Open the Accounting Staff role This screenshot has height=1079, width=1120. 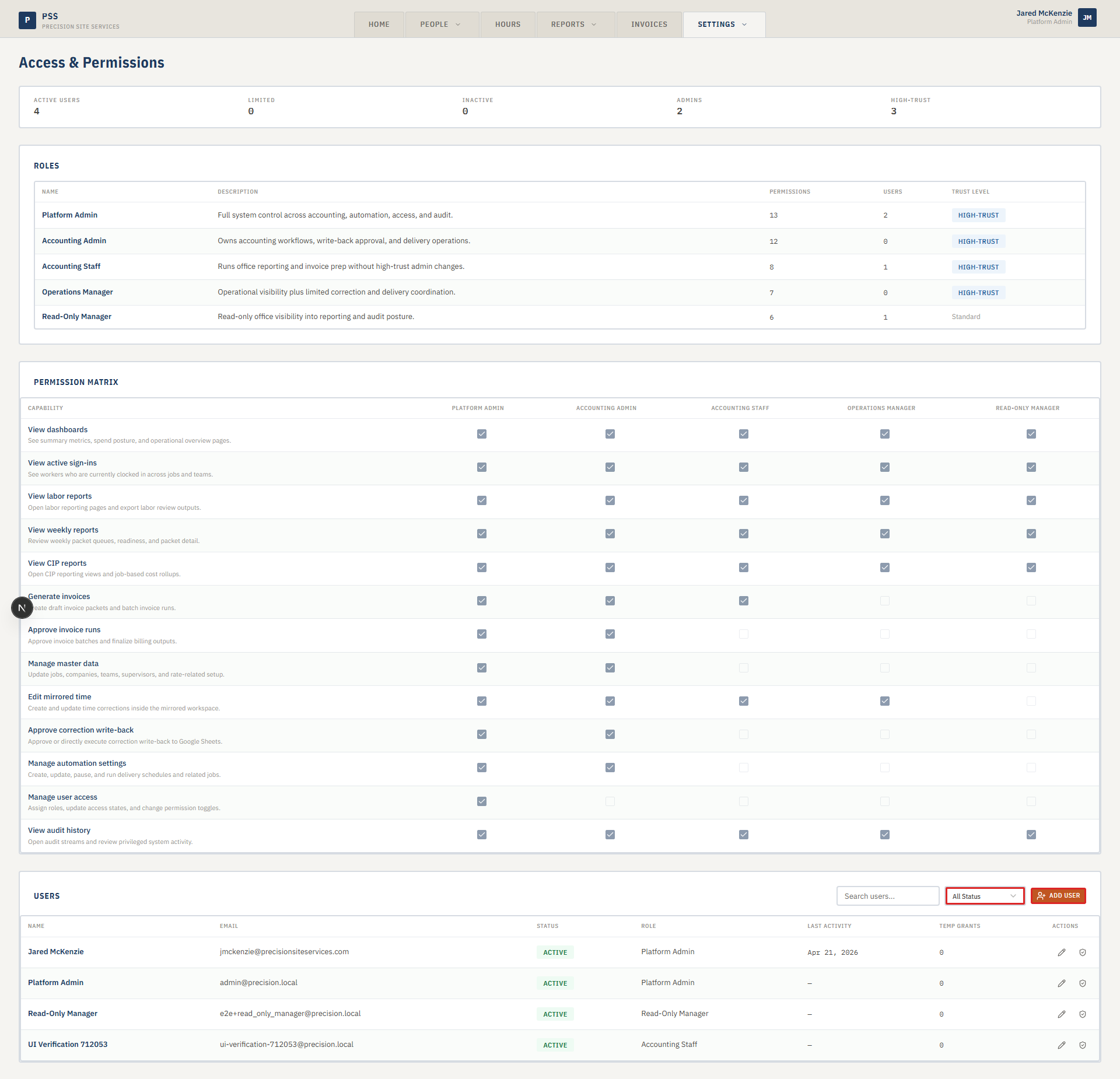(71, 267)
